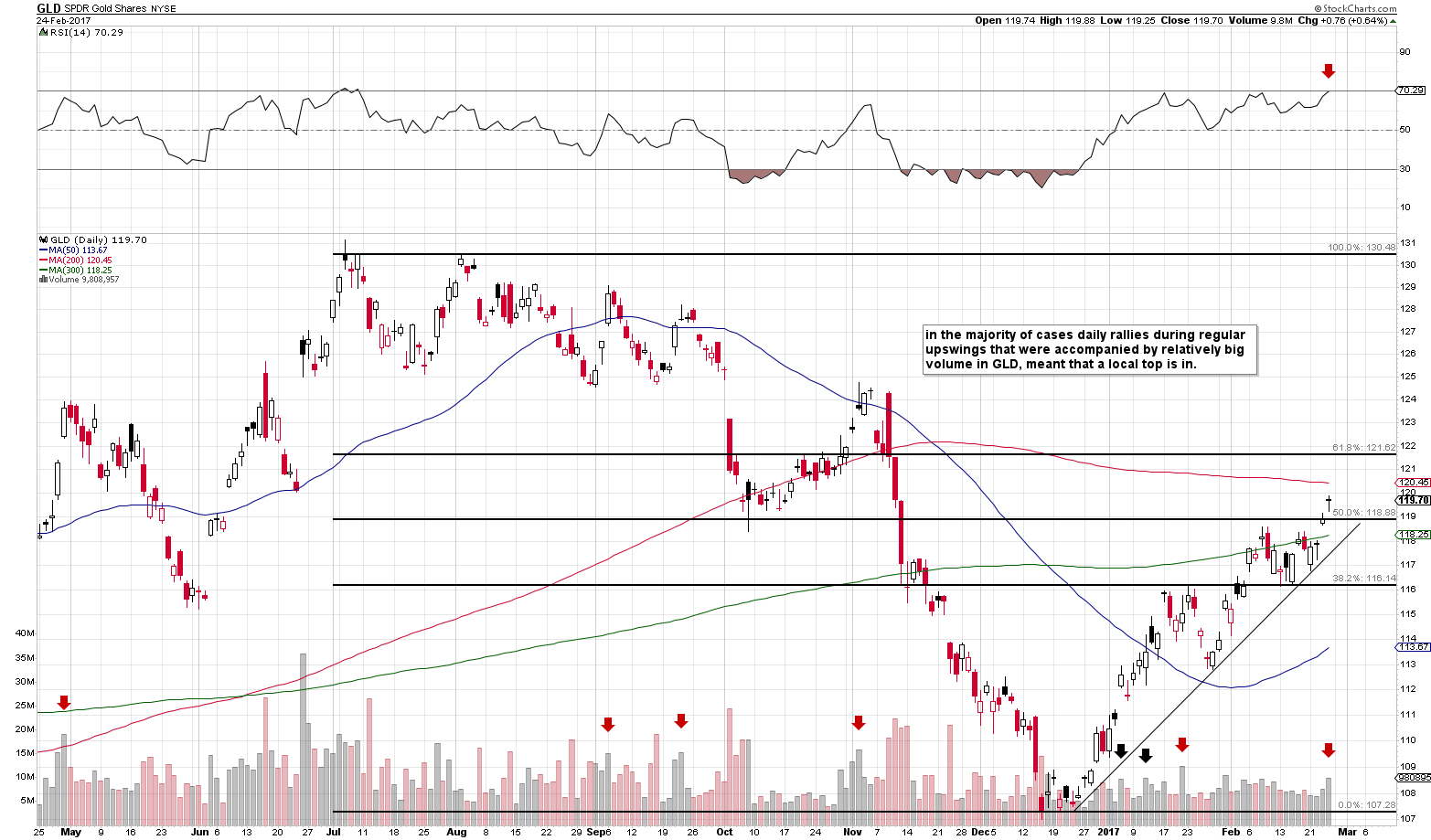The height and width of the screenshot is (840, 1431).
Task: Click the volume value tag on right axis
Action: (1413, 778)
